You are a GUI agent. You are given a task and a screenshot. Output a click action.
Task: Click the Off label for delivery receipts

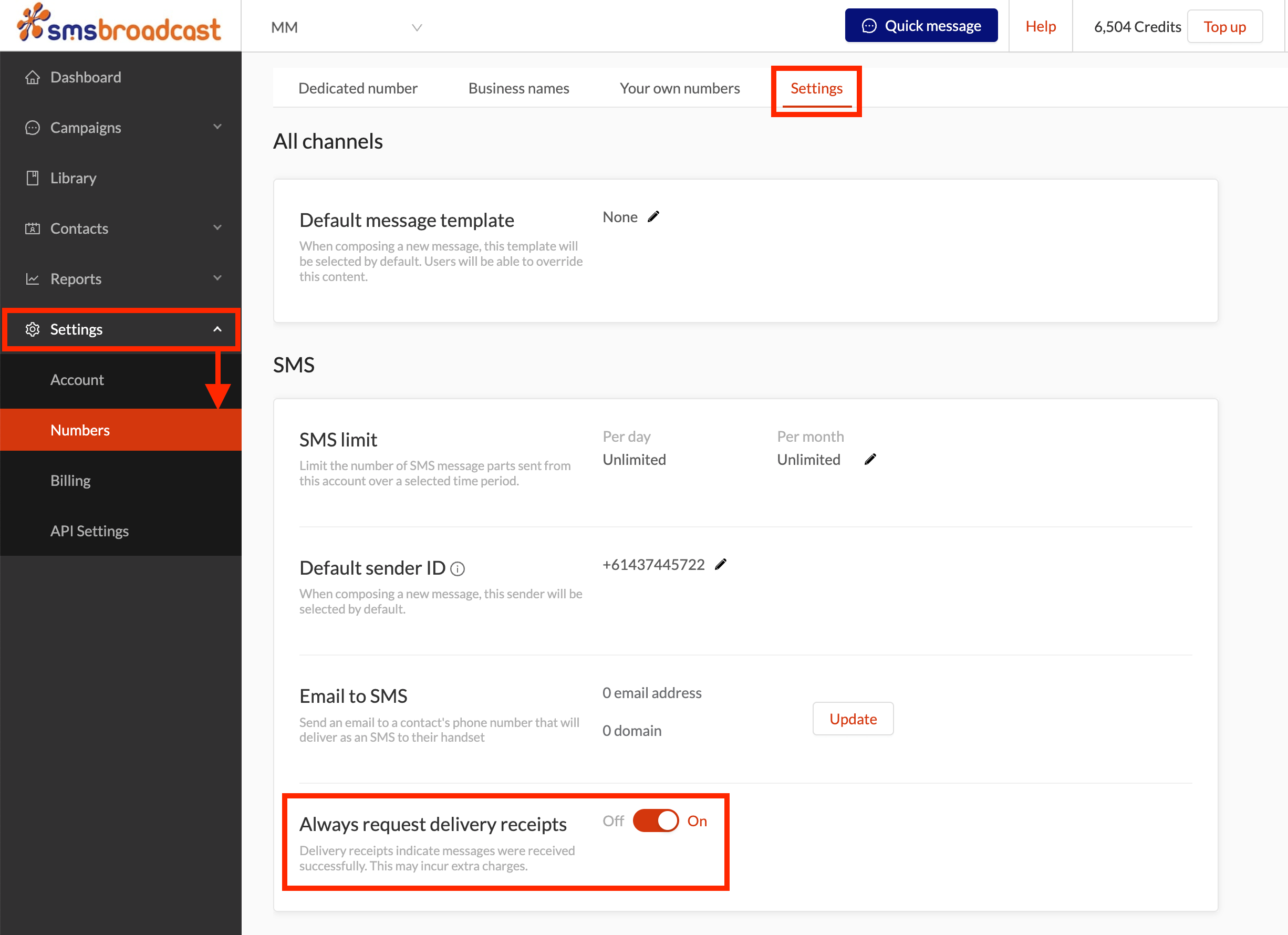pos(613,821)
